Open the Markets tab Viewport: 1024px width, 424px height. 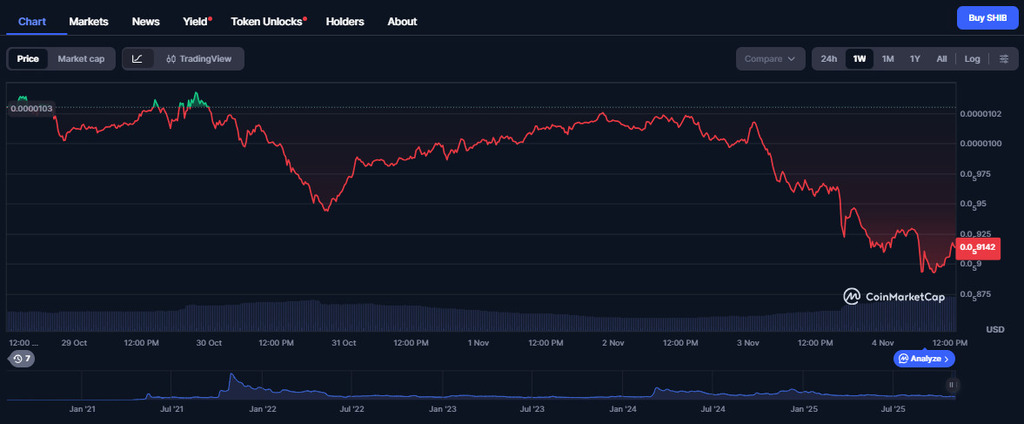pos(89,21)
